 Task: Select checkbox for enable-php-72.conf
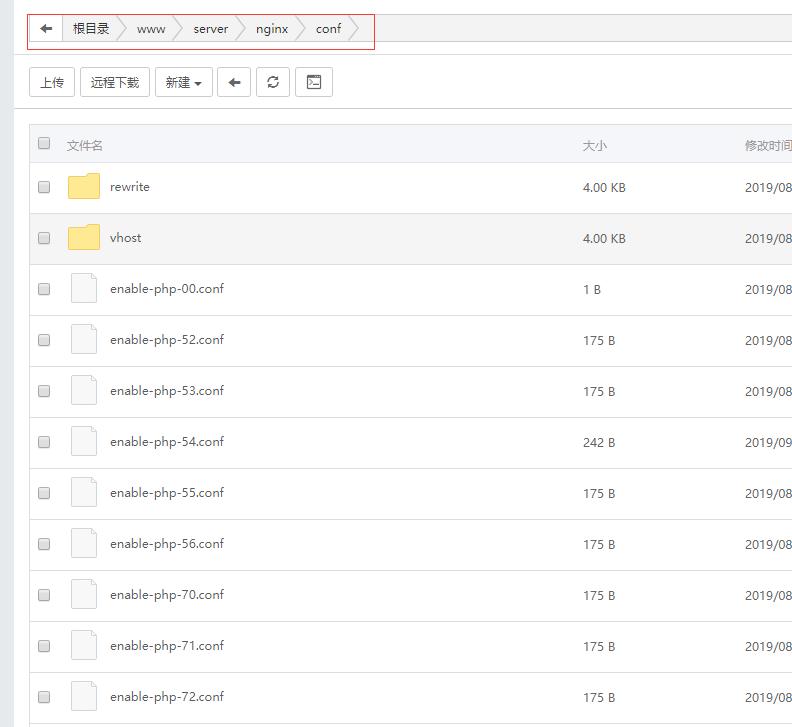[44, 697]
